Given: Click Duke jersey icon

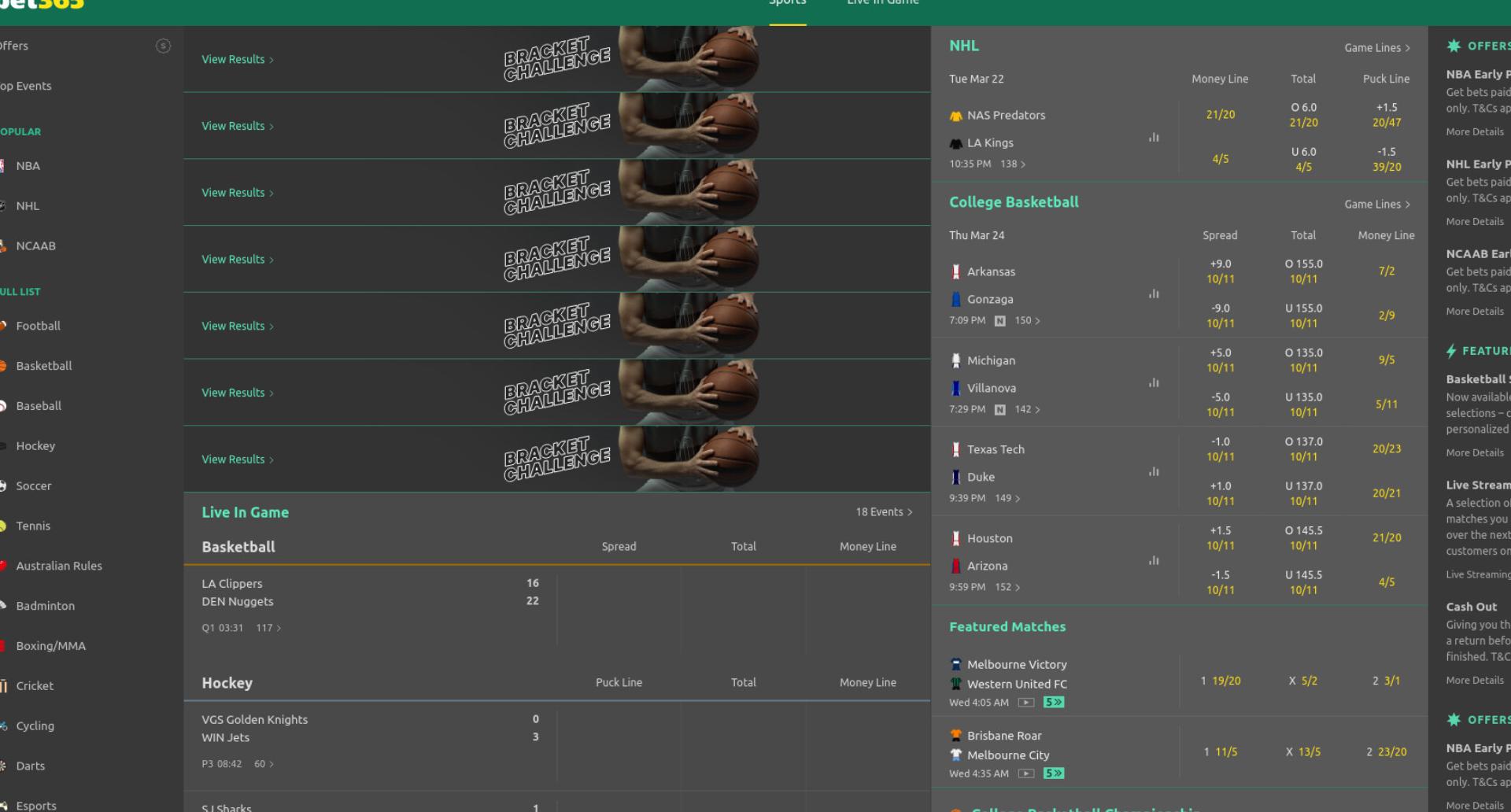Looking at the screenshot, I should click(956, 478).
